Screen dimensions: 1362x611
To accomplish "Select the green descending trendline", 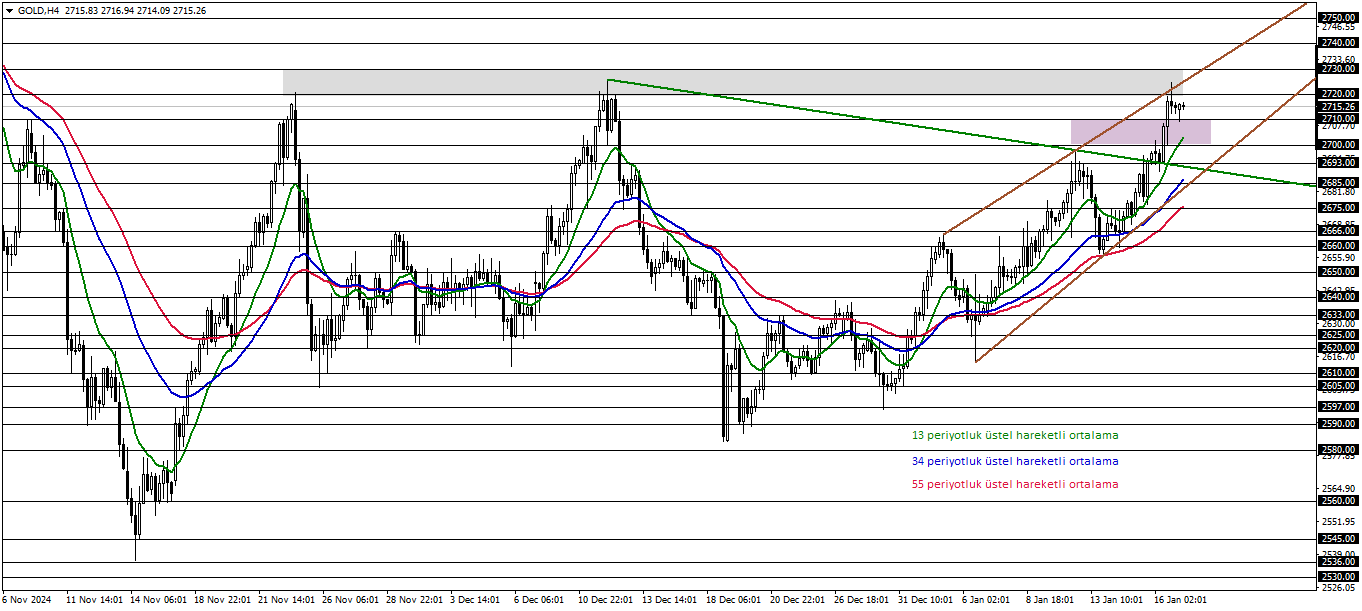I will [x=960, y=132].
